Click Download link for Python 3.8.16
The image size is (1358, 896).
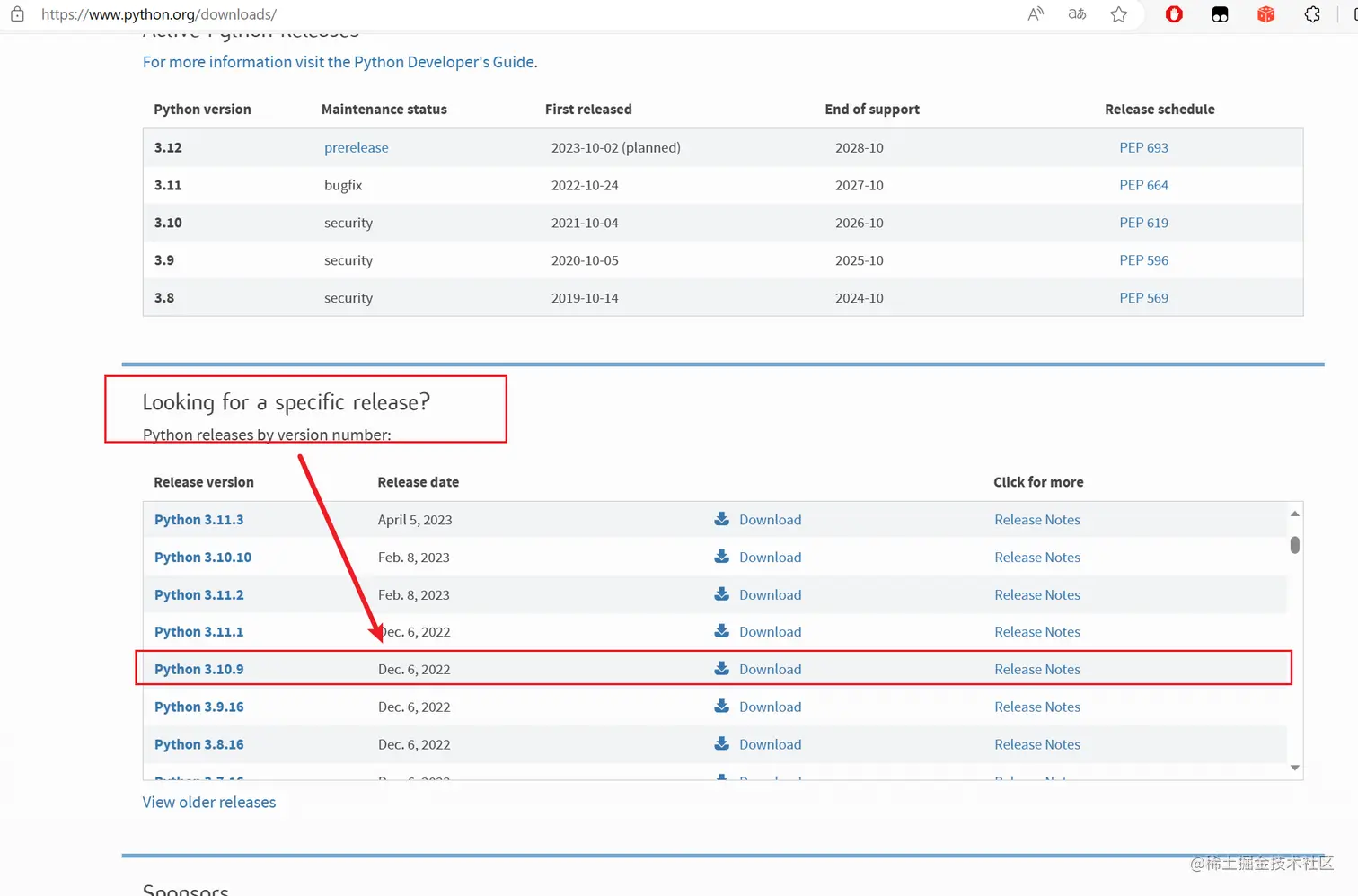(x=770, y=745)
